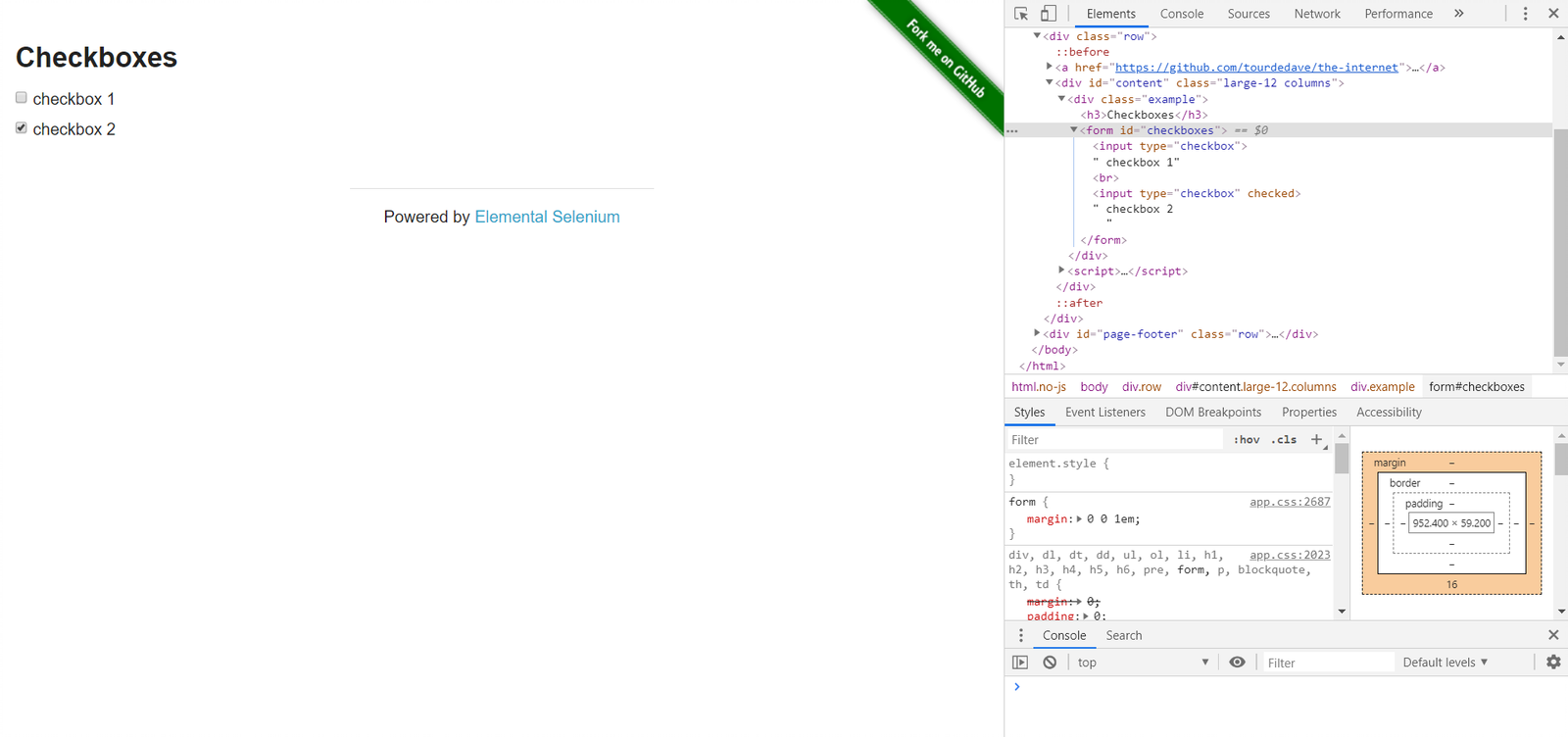
Task: Open the Event Listeners tab
Action: pyautogui.click(x=1105, y=413)
